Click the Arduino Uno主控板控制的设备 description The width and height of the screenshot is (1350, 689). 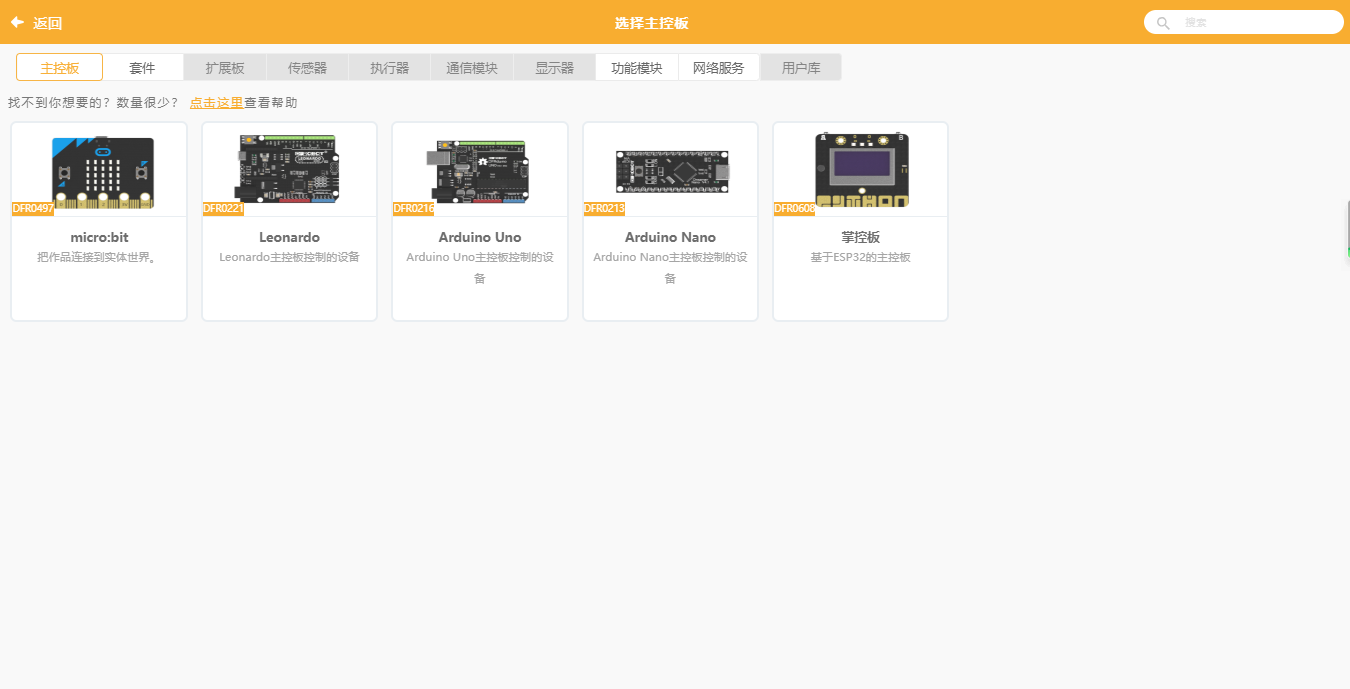point(480,267)
